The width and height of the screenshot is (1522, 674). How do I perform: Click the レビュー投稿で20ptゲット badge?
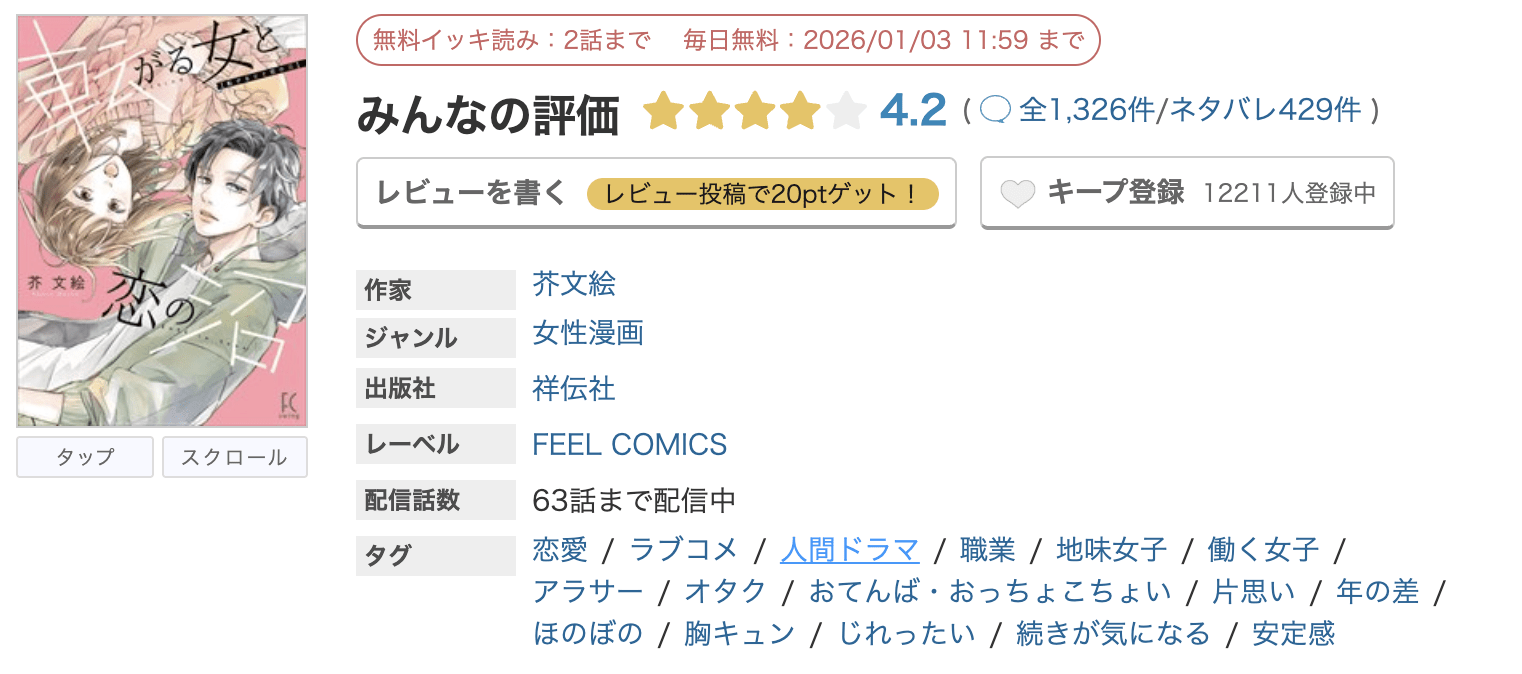765,194
